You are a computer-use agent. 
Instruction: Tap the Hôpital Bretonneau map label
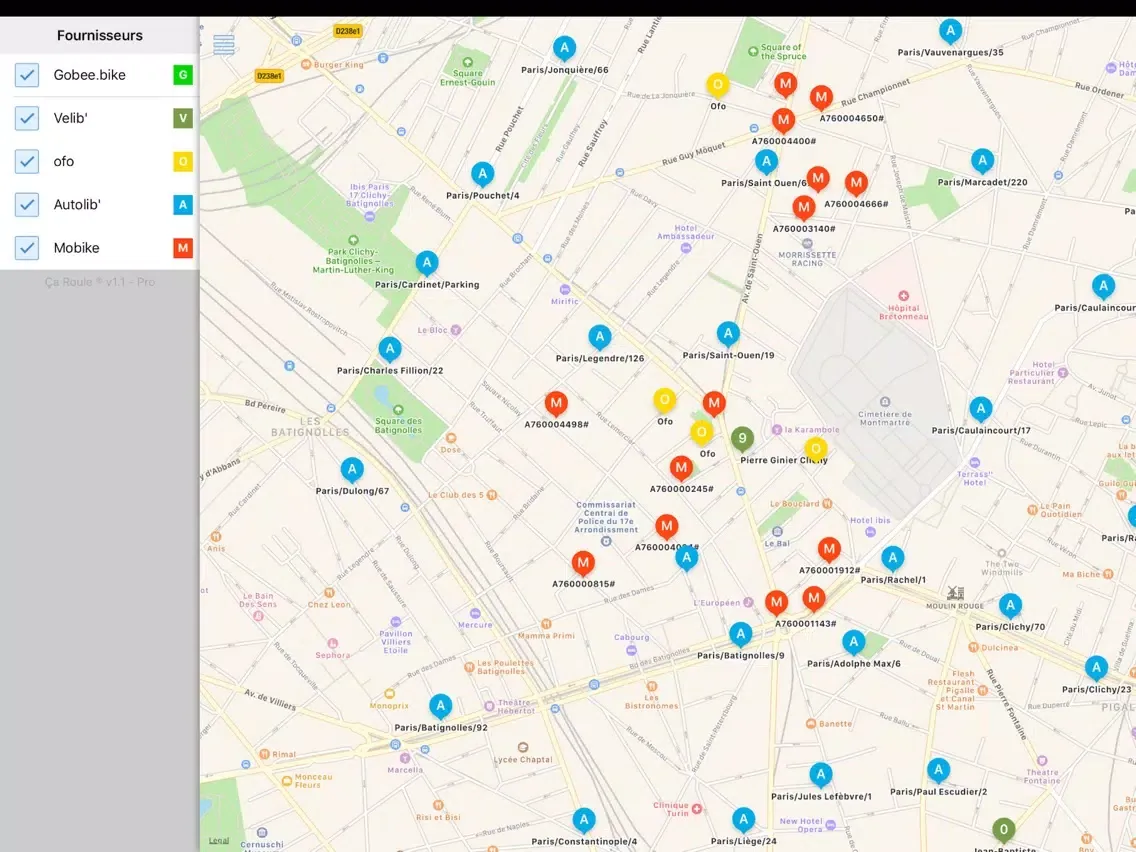903,310
